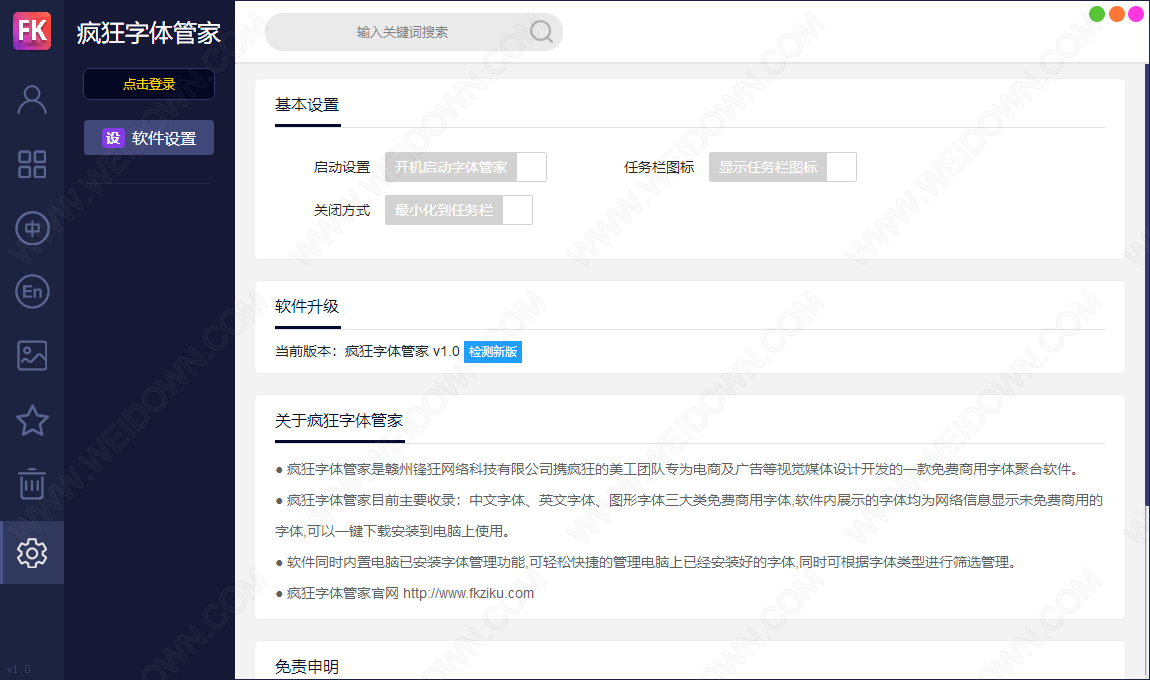This screenshot has width=1150, height=680.
Task: Select the gear settings sidebar icon
Action: [x=32, y=552]
